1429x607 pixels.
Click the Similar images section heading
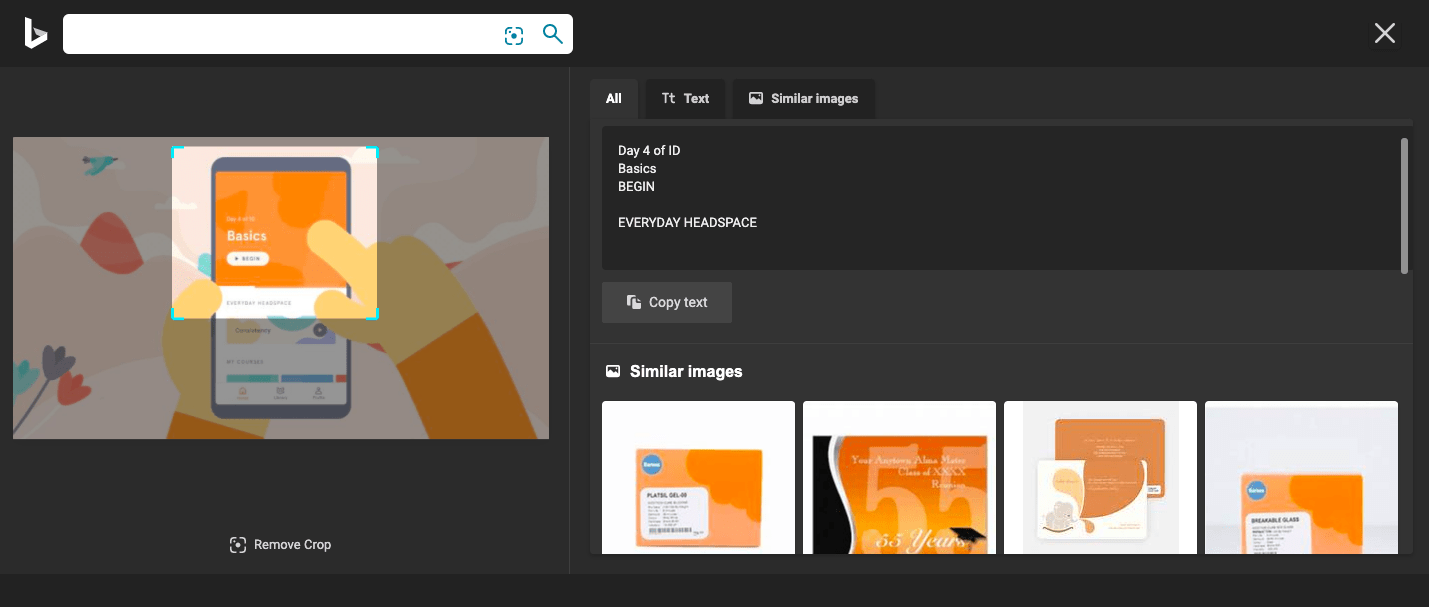[x=686, y=371]
